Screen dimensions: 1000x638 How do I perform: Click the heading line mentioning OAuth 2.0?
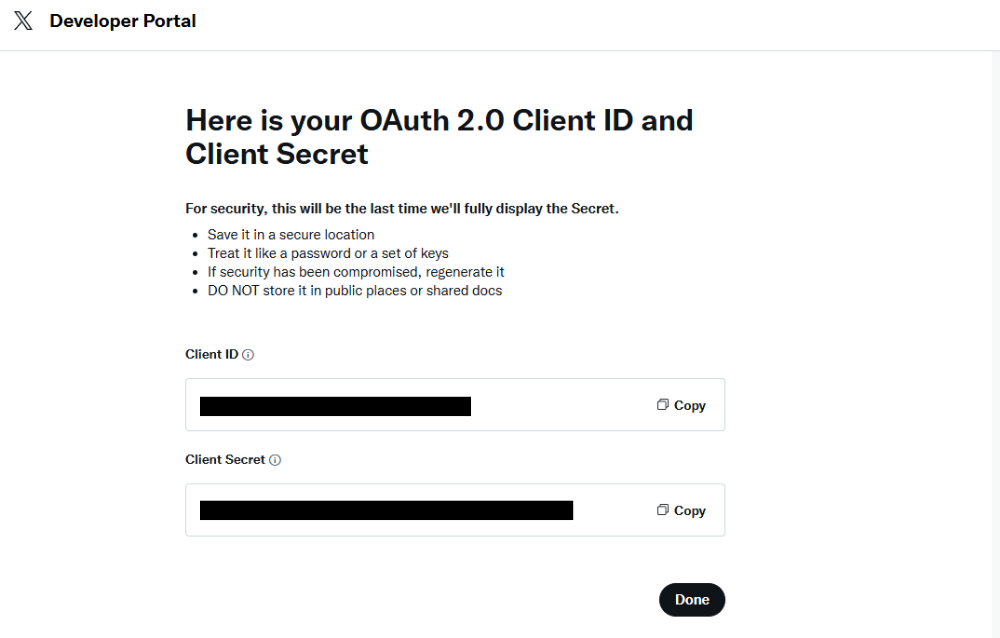[439, 121]
